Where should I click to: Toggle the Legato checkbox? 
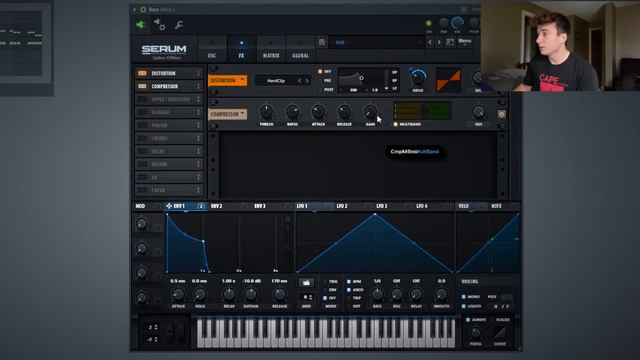tap(463, 306)
